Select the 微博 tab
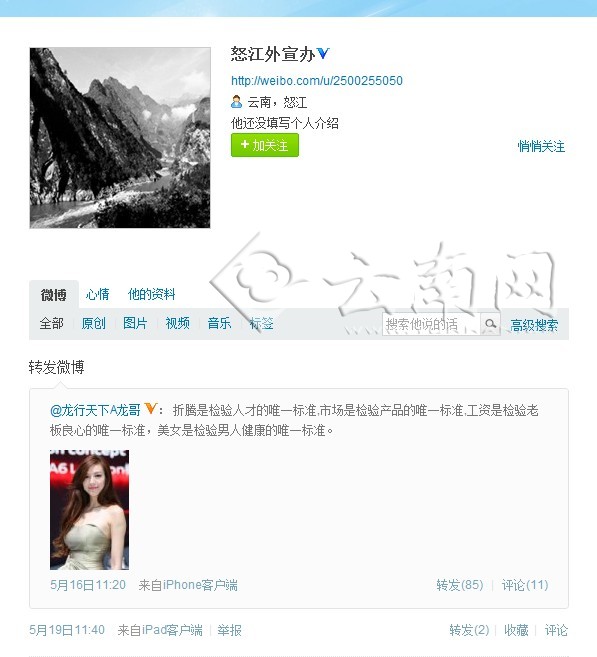597x657 pixels. 54,295
